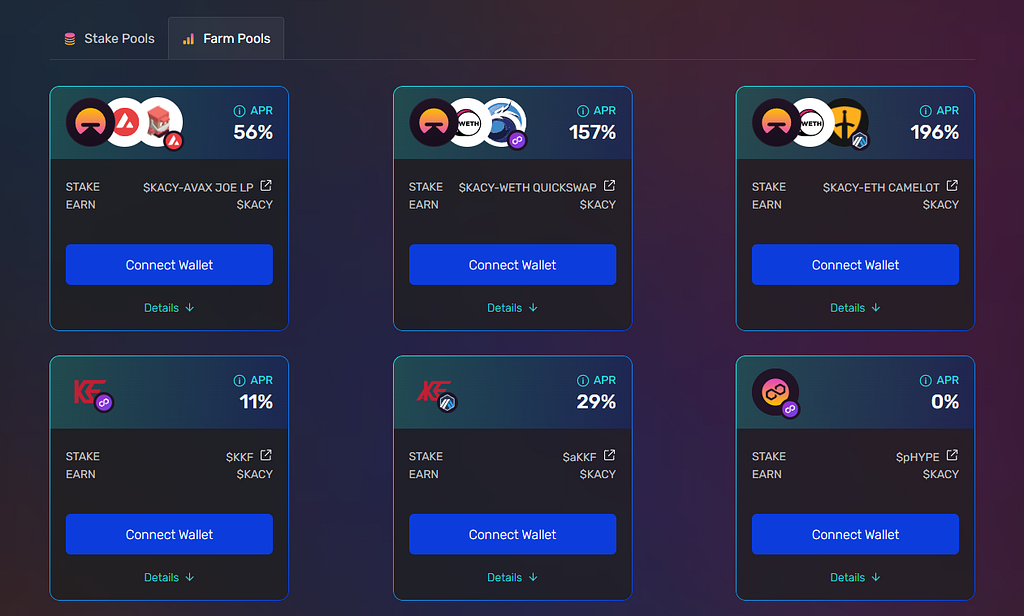Open external link icon beside $KKF

266,455
